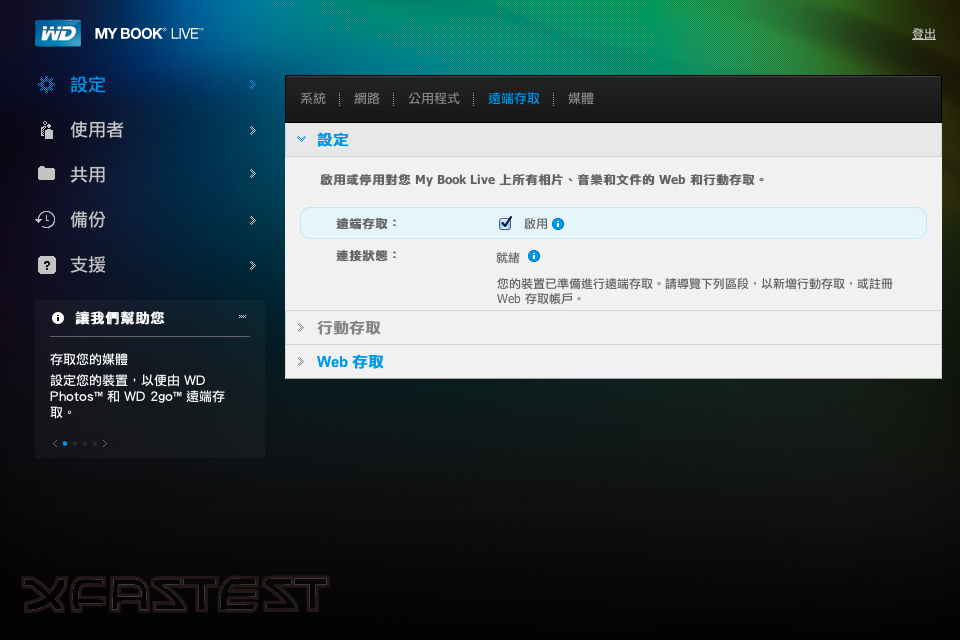Uncheck the 遠端存取 啟用 checkbox
The width and height of the screenshot is (960, 640).
[x=505, y=224]
